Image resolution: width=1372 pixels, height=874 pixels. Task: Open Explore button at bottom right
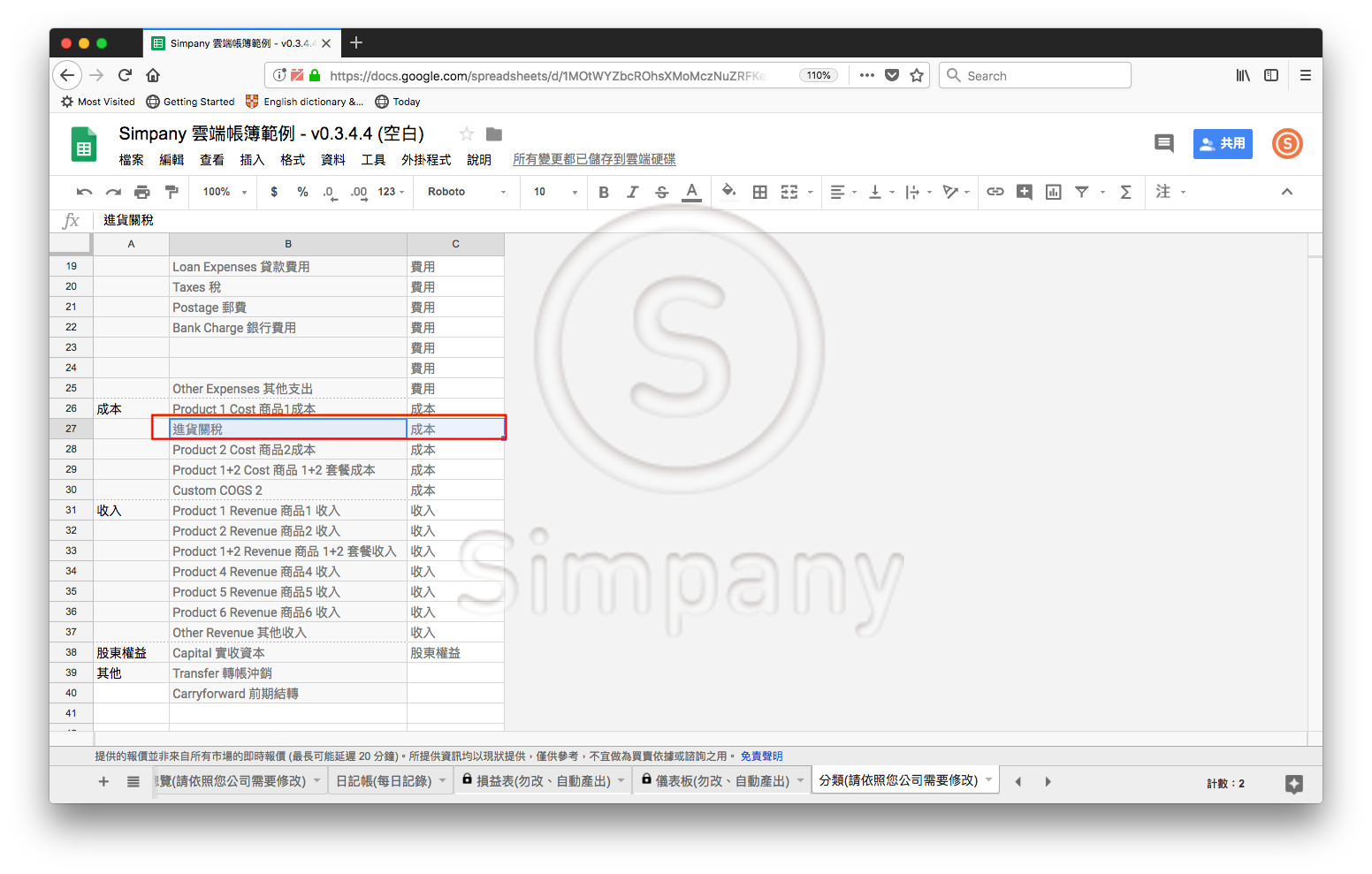pos(1294,784)
